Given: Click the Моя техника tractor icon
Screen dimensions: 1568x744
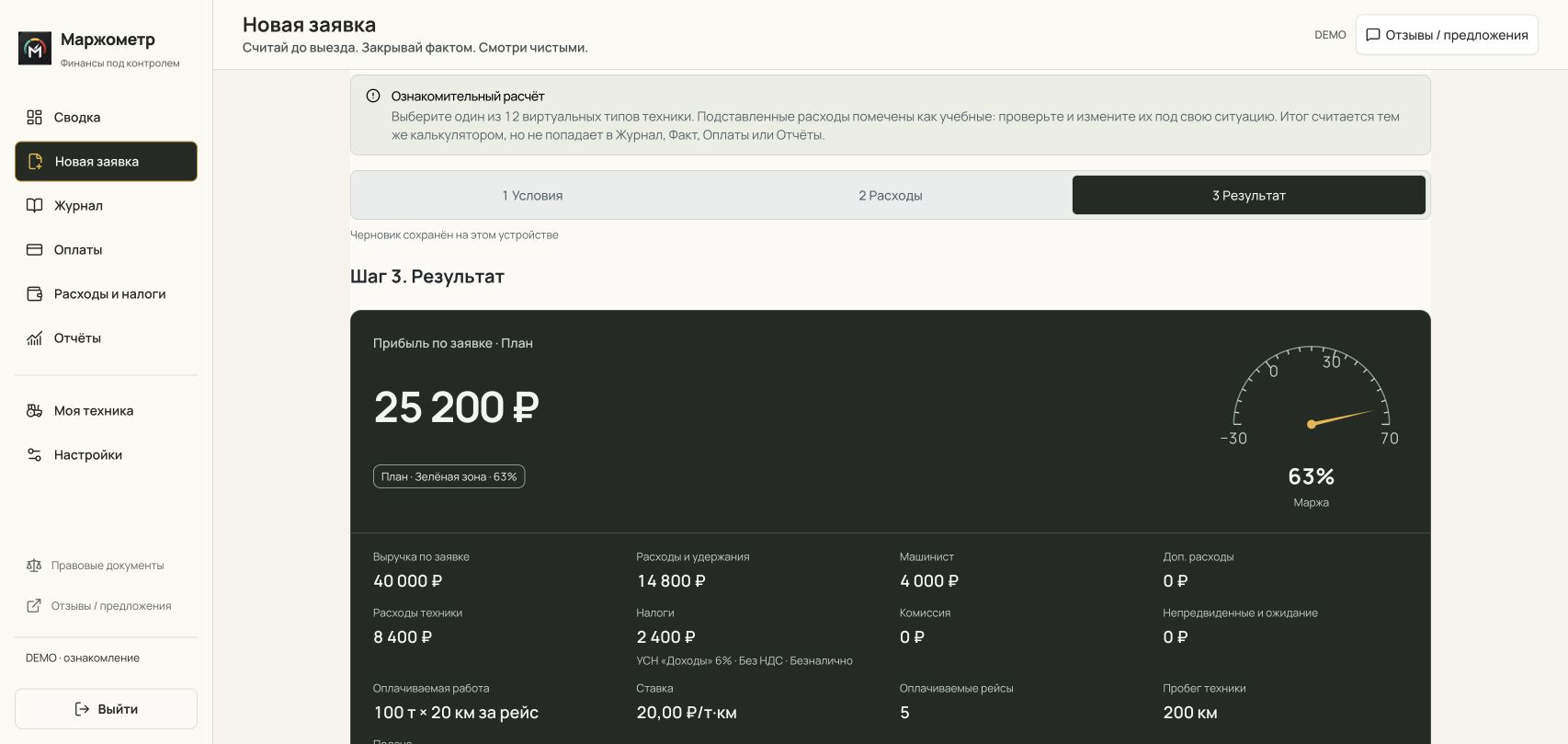Looking at the screenshot, I should (35, 411).
